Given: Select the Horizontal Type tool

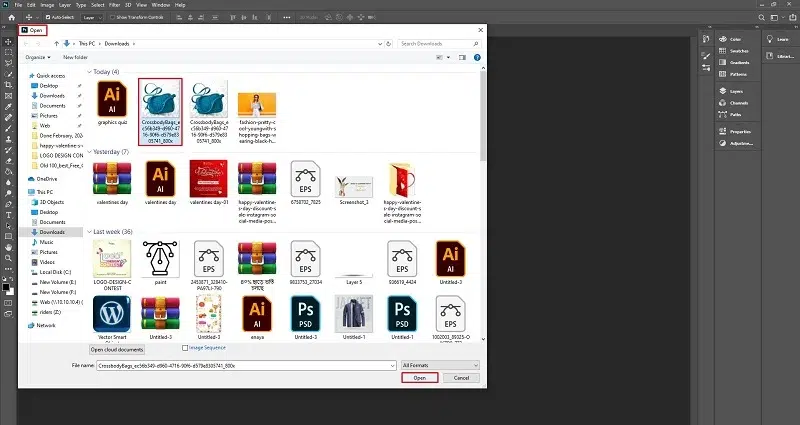Looking at the screenshot, I should pos(8,215).
